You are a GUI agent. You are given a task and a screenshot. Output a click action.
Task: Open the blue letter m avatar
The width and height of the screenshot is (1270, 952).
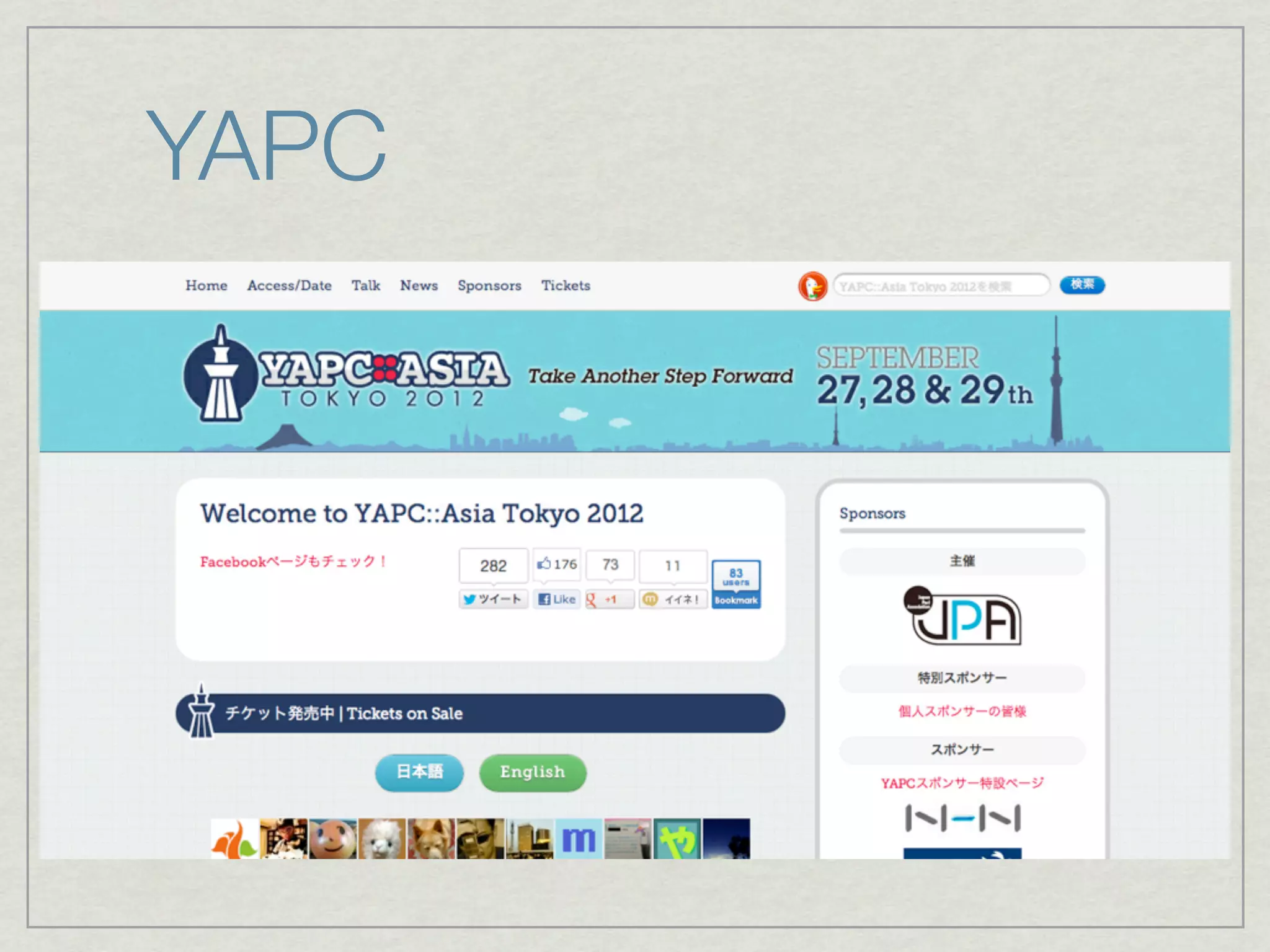[579, 839]
